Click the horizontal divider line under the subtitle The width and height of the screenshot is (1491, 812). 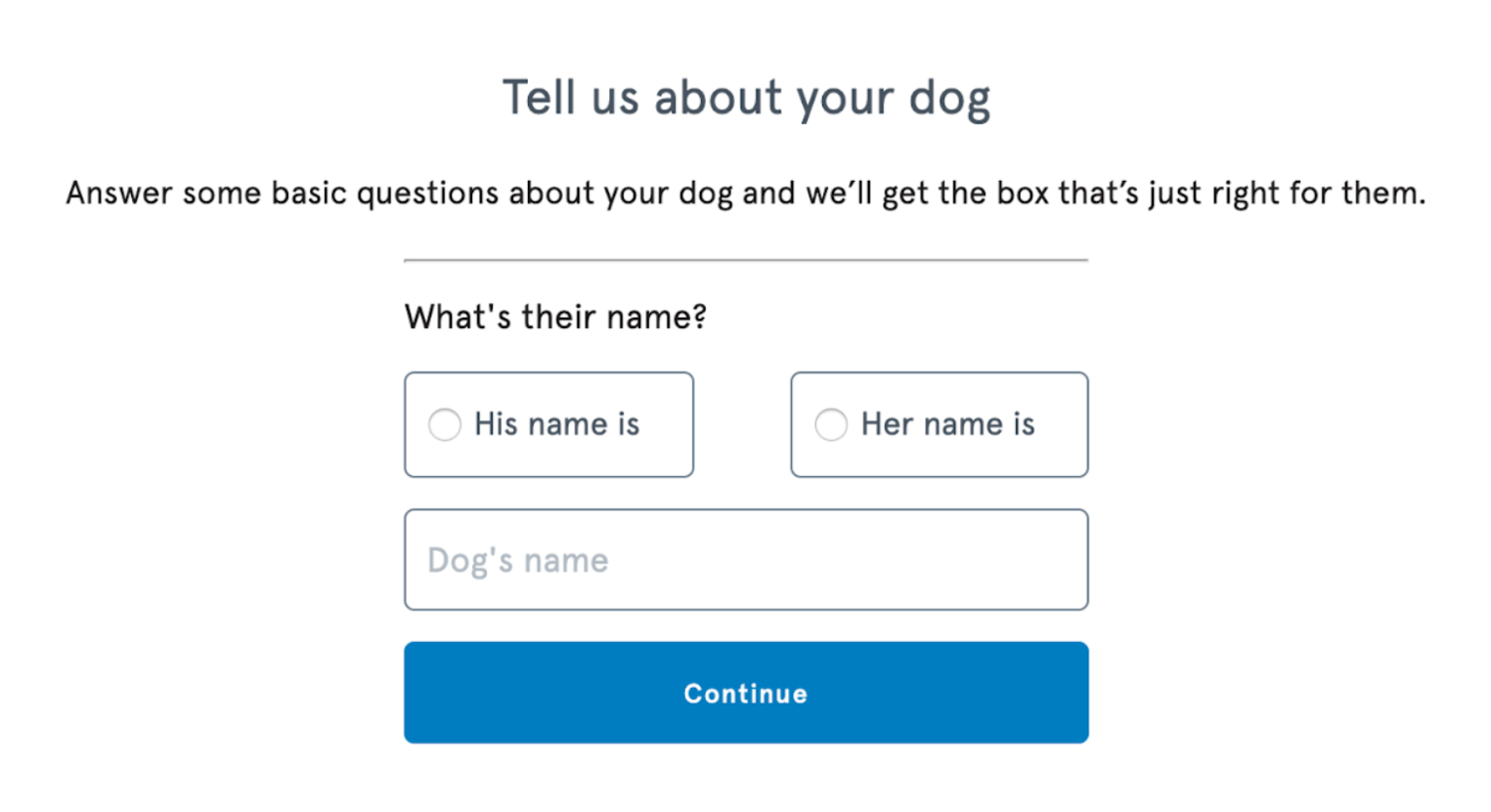[x=745, y=260]
